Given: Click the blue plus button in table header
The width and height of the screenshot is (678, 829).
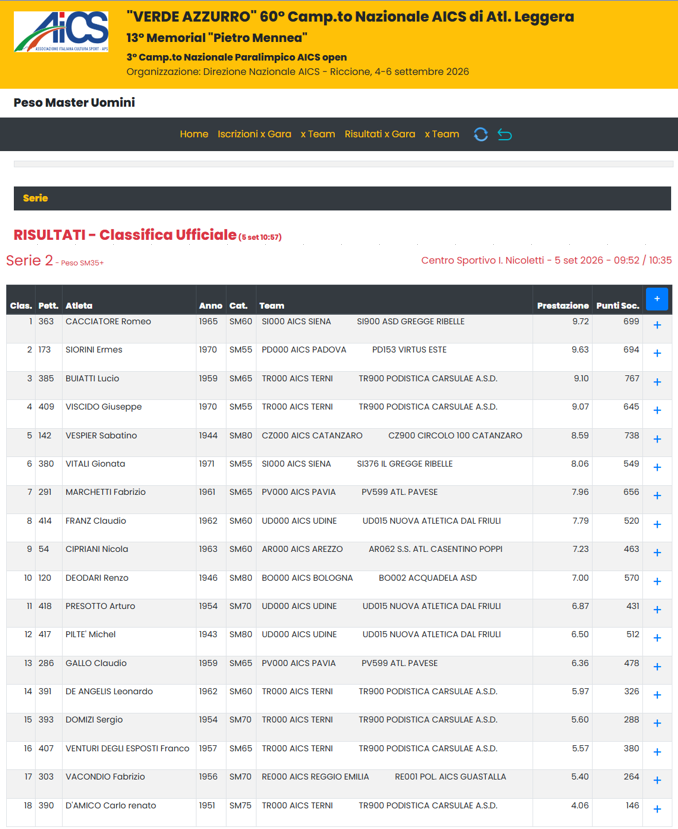Looking at the screenshot, I should 657,299.
